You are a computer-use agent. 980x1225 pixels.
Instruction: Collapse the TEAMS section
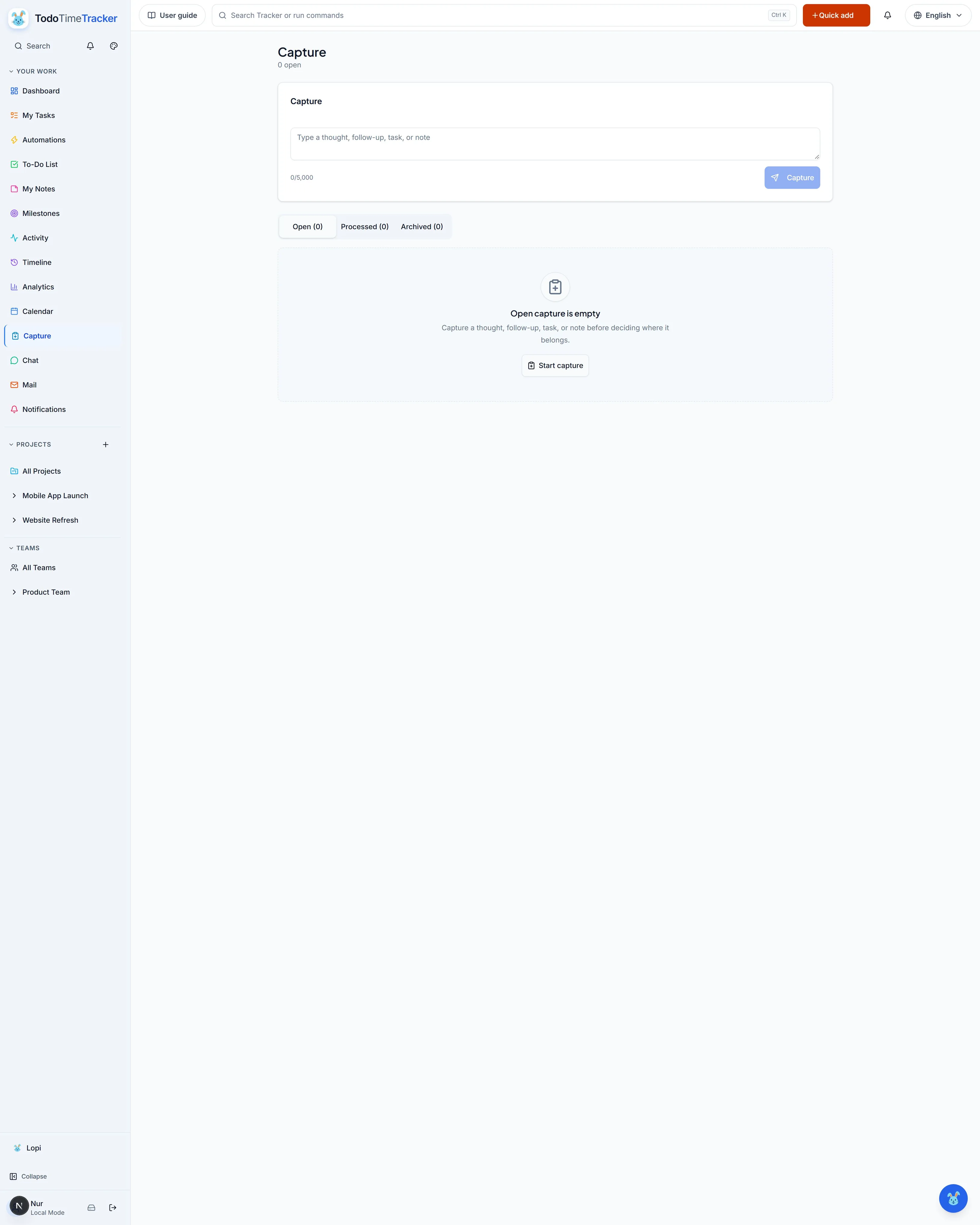[24, 548]
